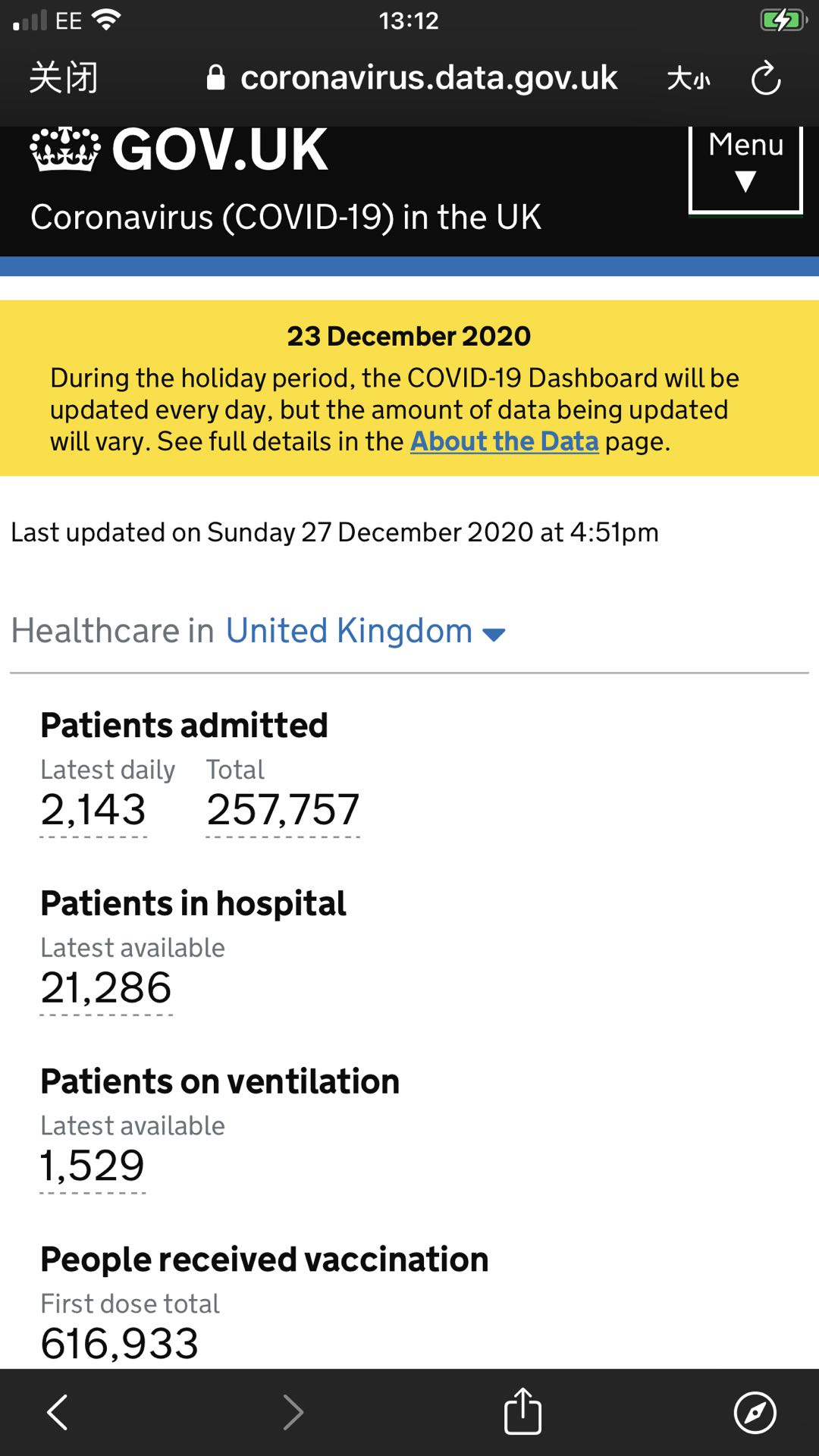Close the browser view with 关闭
Screen dimensions: 819x1456
(64, 78)
